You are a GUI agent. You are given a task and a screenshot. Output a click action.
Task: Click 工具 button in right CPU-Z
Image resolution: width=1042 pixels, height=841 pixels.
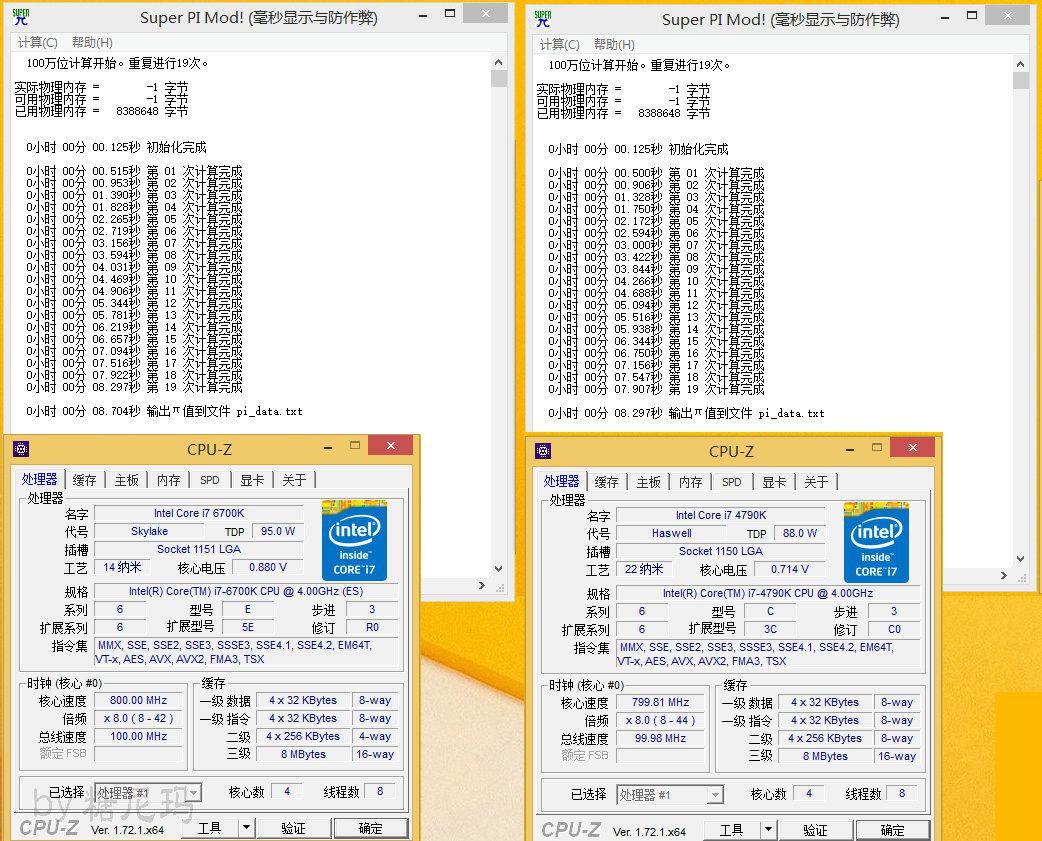[x=732, y=830]
